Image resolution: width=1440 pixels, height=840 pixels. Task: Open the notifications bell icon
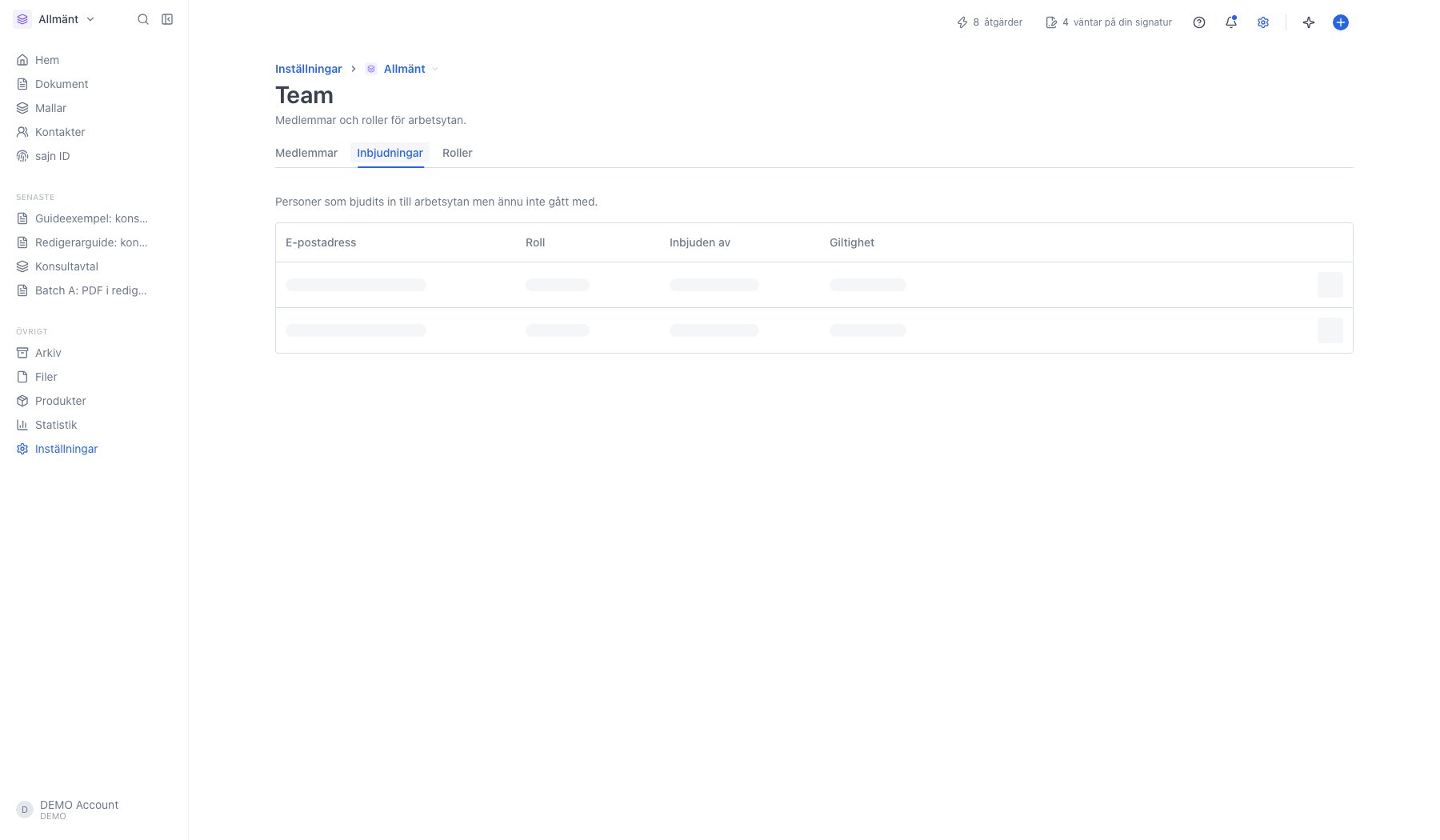[1231, 22]
